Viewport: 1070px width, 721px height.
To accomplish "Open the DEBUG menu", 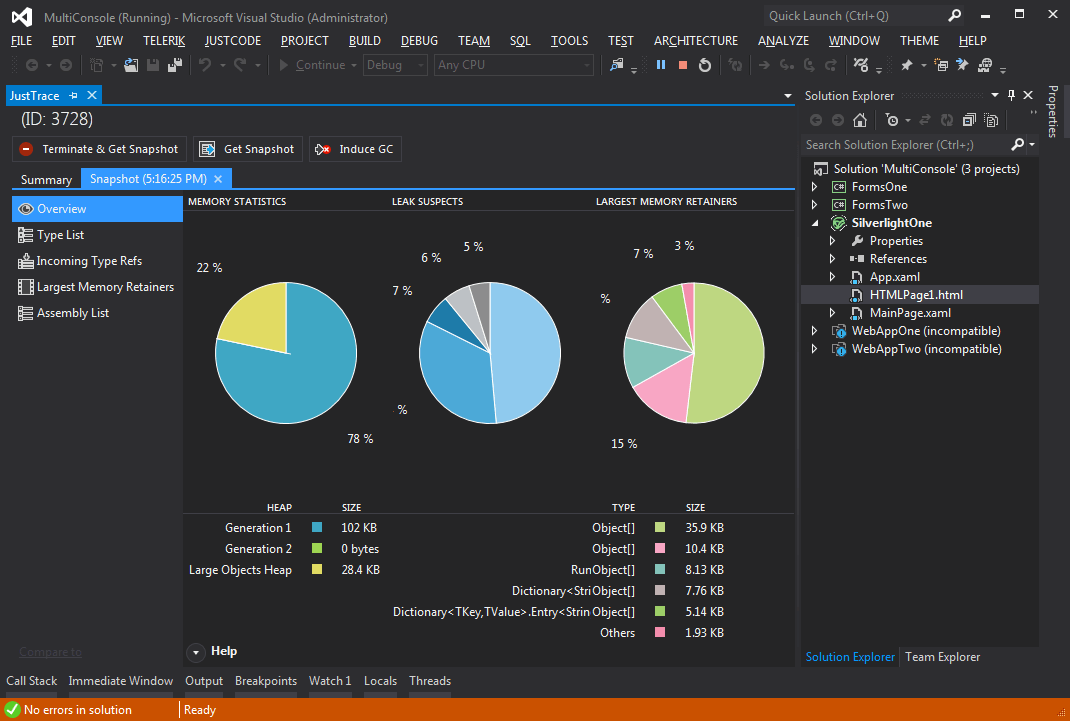I will [419, 41].
